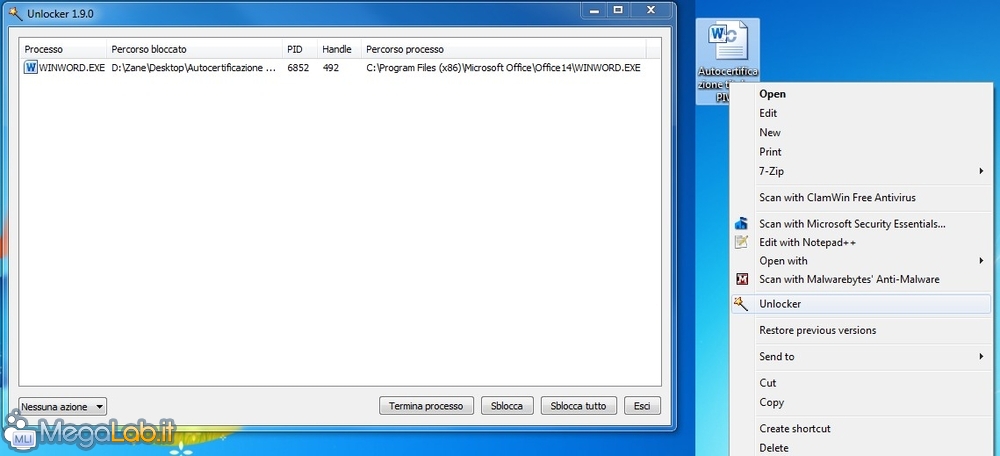Click the Word icon beside WINWORD.EXE
The height and width of the screenshot is (456, 1000).
click(31, 68)
